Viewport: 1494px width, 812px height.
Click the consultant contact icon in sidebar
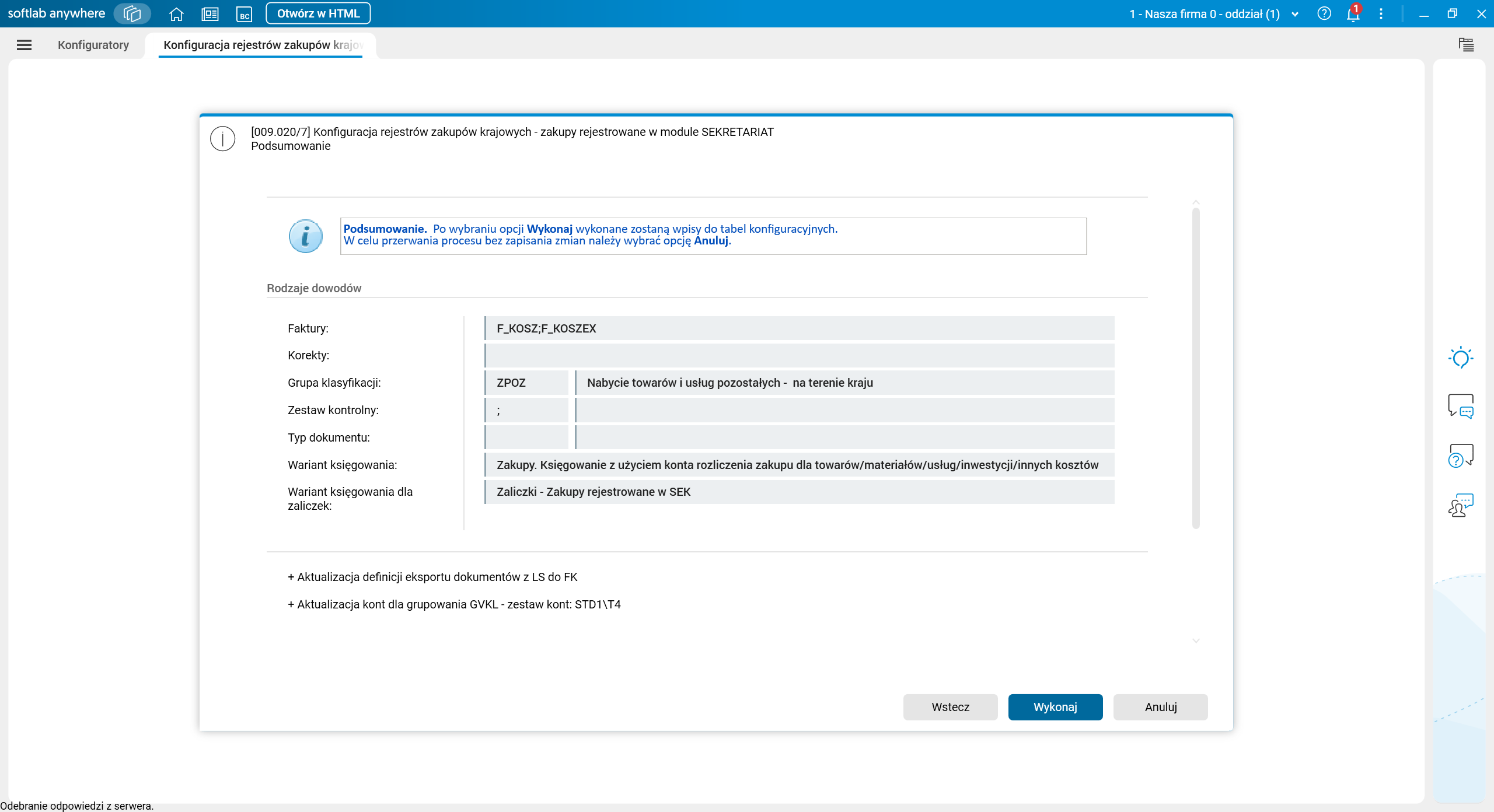(x=1461, y=505)
